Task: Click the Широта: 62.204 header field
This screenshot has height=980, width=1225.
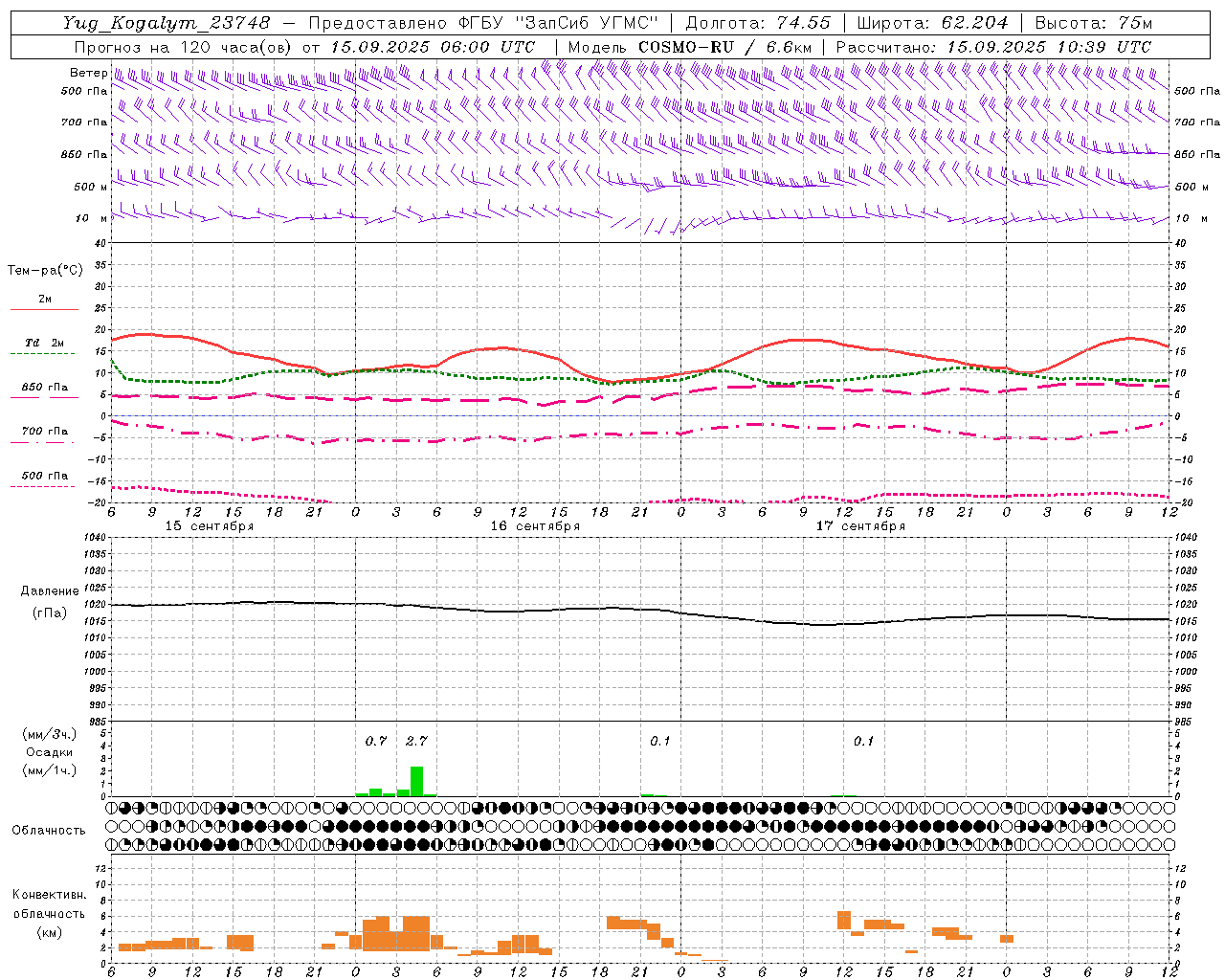Action: click(932, 23)
